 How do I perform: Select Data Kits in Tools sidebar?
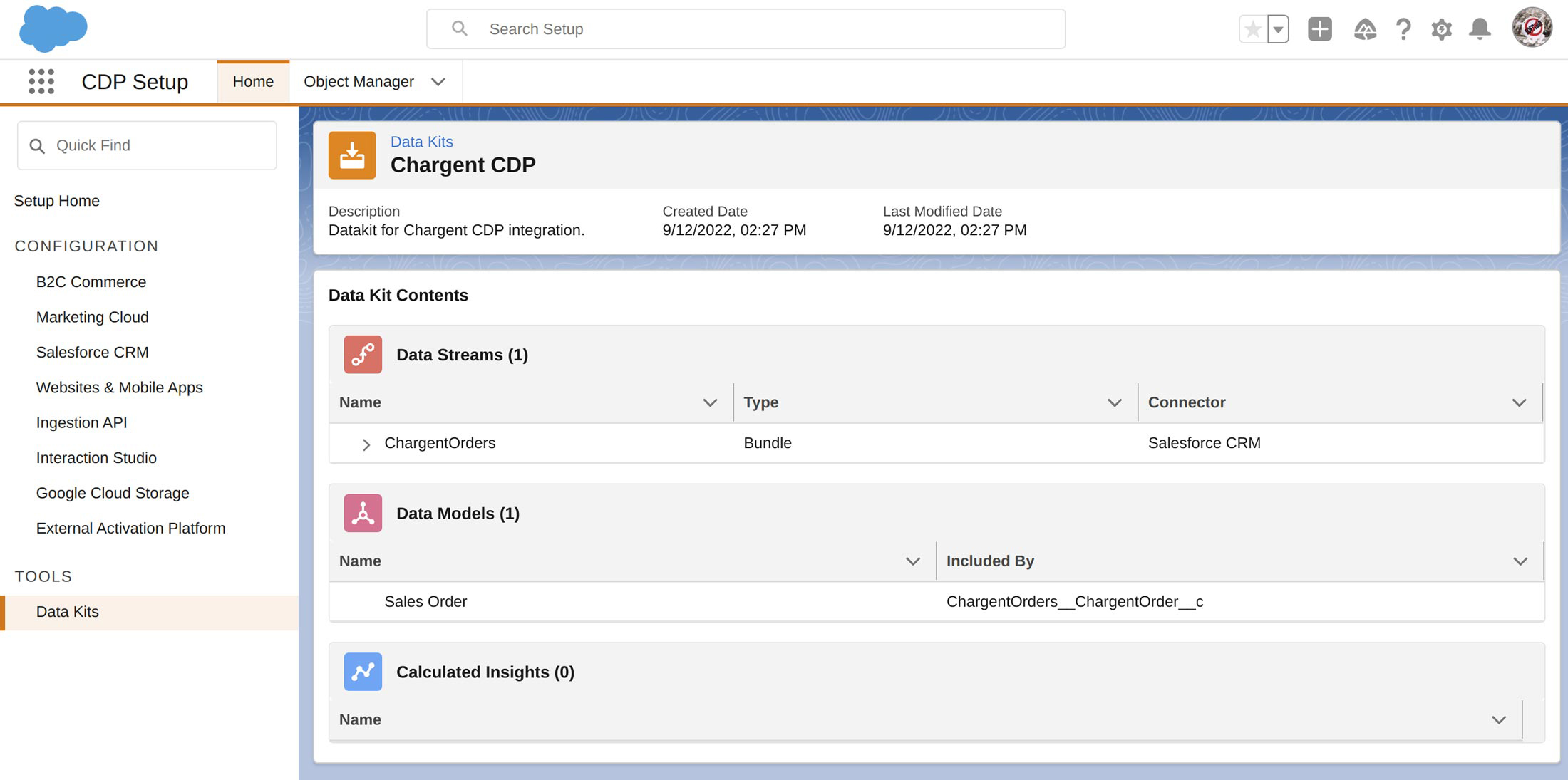tap(150, 613)
